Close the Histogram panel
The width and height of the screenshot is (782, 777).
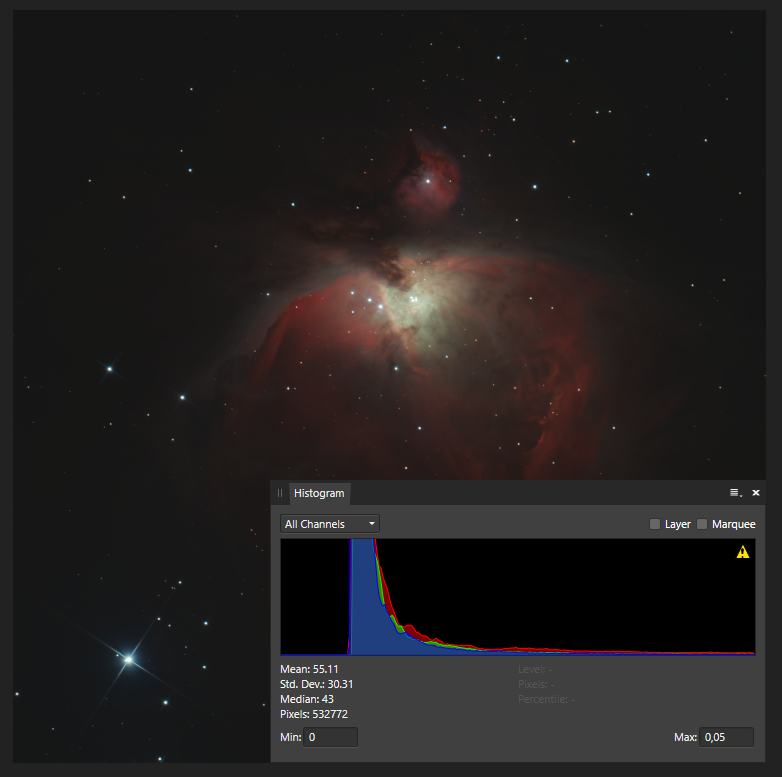[x=756, y=493]
